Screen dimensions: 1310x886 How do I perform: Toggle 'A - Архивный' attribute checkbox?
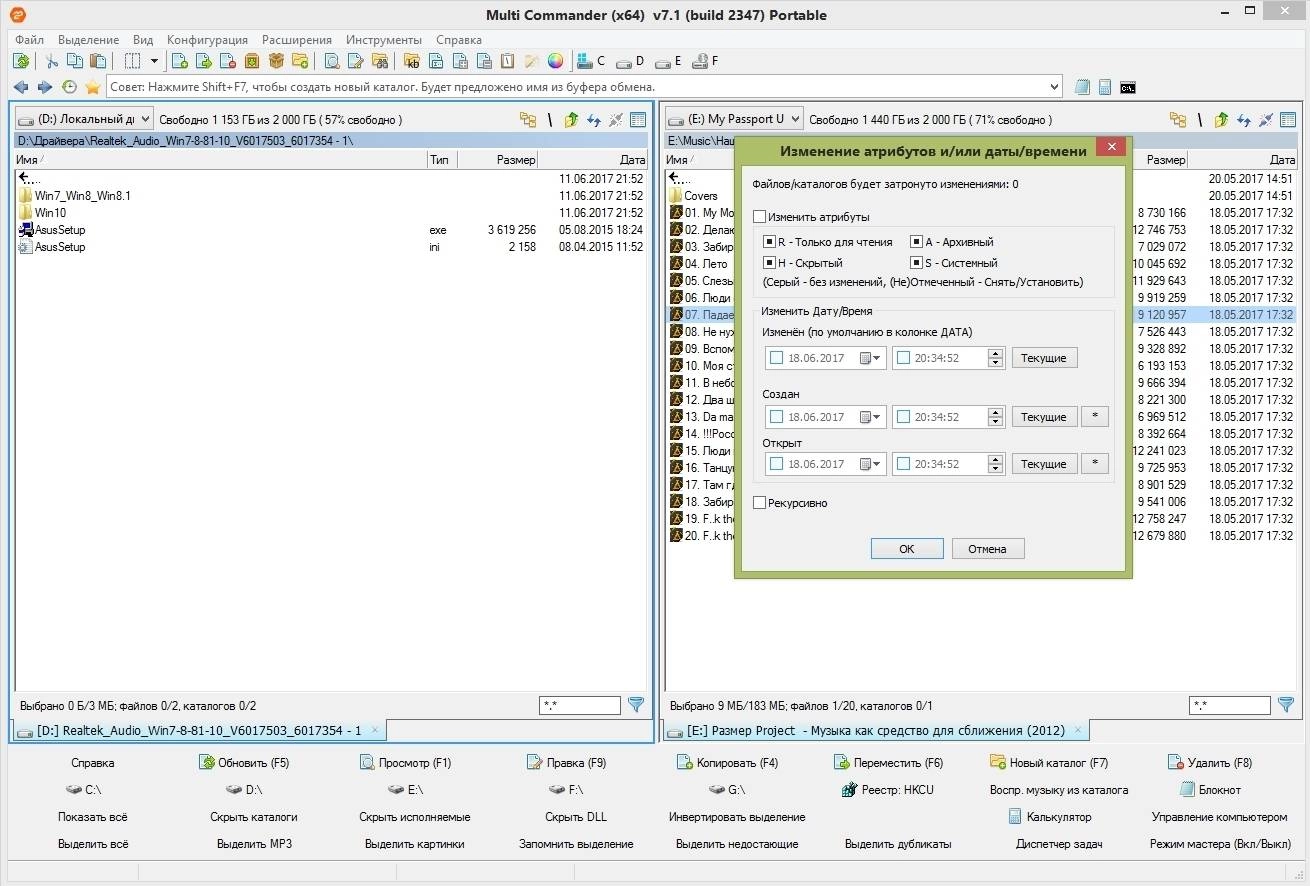(916, 242)
